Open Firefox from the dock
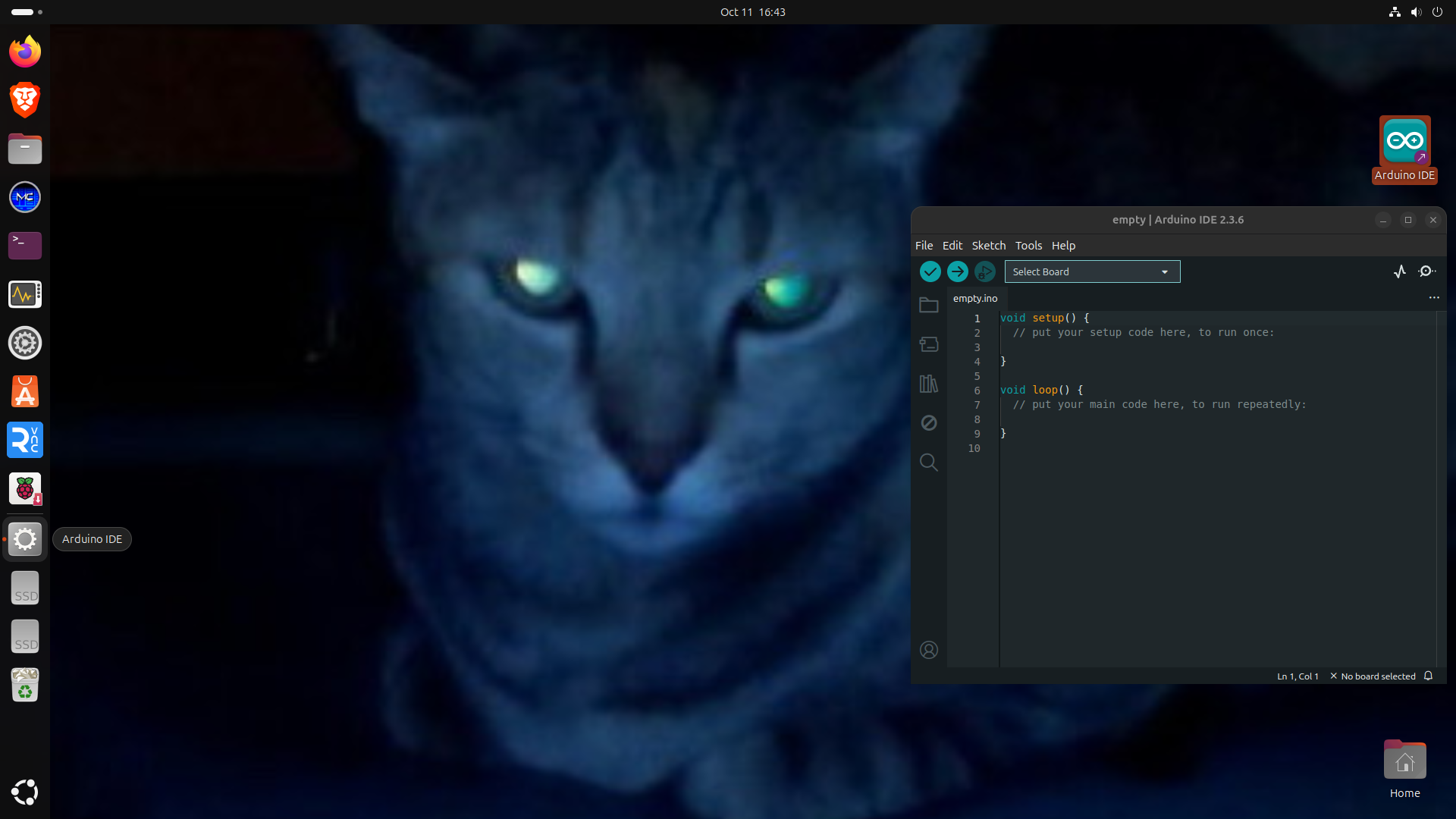Screen dimensions: 1456x819 tap(25, 52)
